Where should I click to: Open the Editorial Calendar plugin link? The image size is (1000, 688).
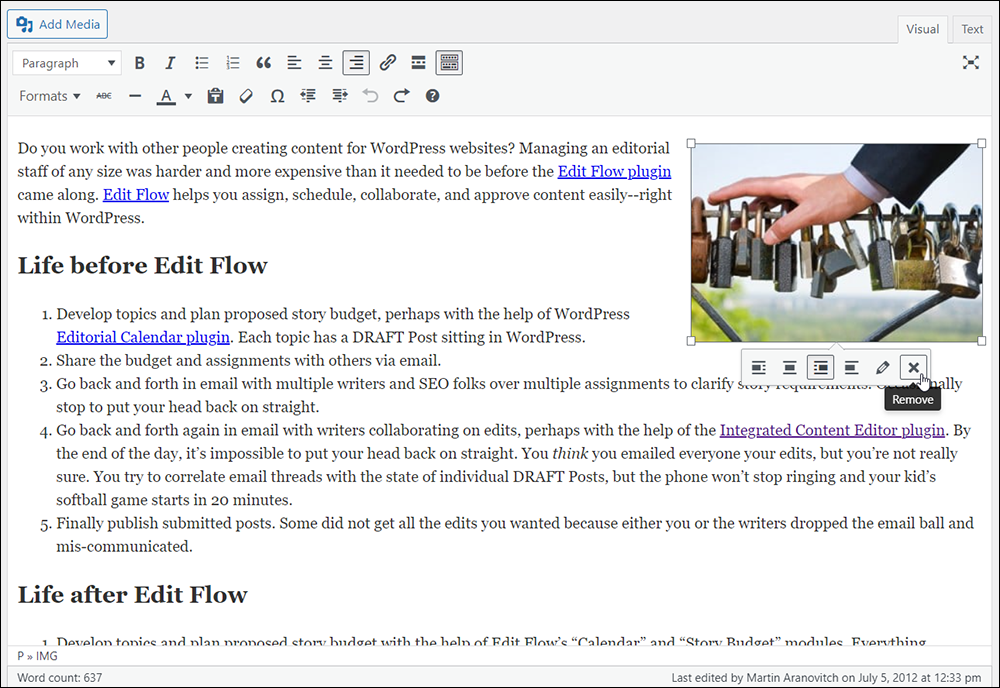point(143,337)
